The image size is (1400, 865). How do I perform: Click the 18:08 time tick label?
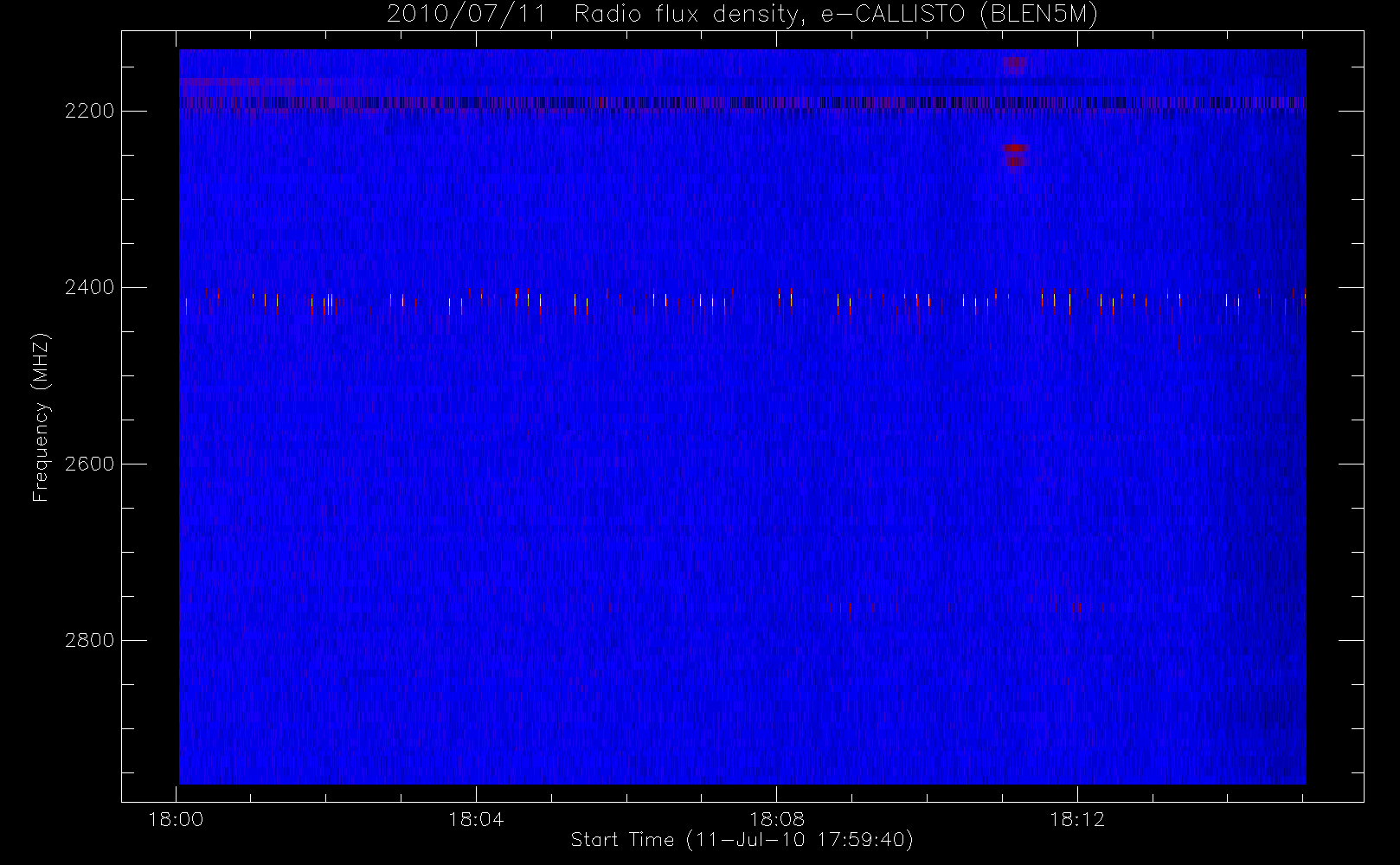coord(777,819)
